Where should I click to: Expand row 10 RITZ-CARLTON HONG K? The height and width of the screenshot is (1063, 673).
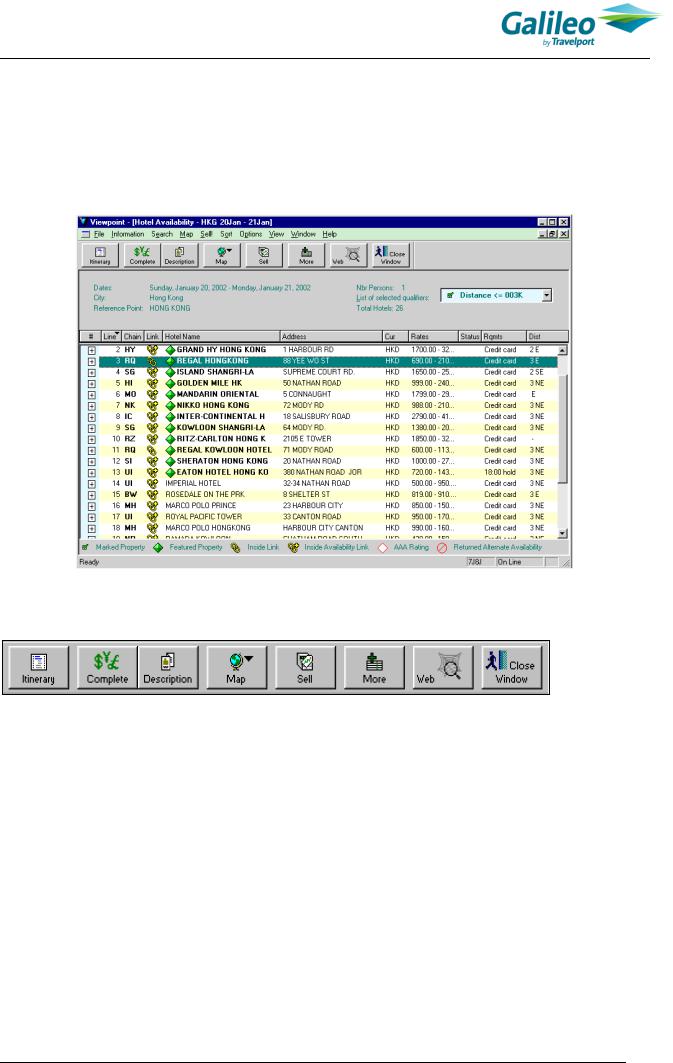click(91, 439)
